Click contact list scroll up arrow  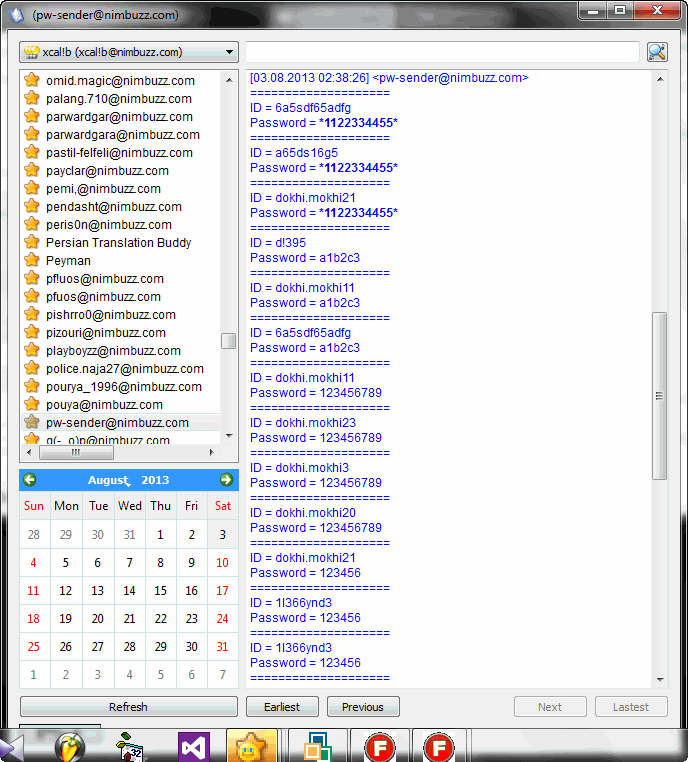click(229, 80)
